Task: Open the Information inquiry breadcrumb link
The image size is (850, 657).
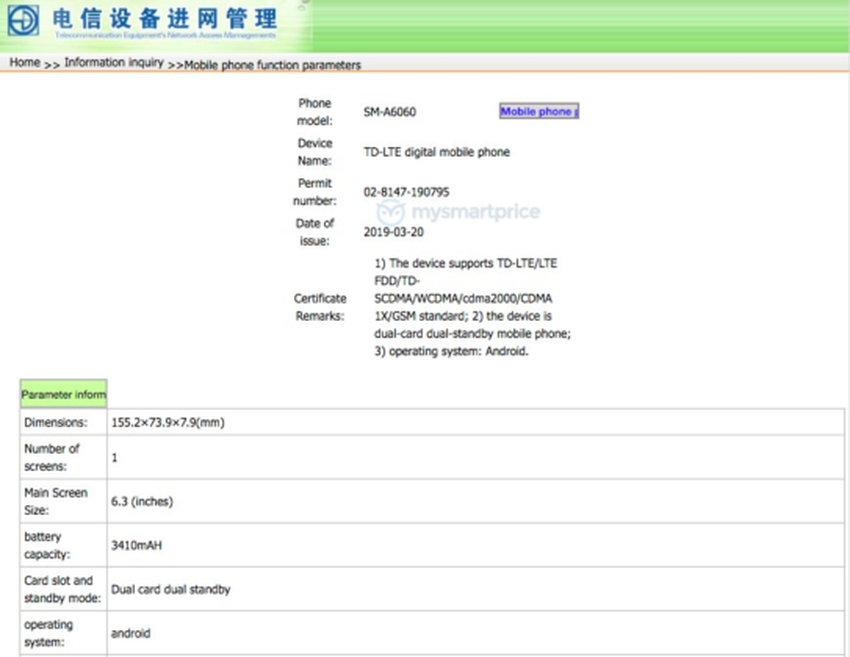Action: coord(113,63)
